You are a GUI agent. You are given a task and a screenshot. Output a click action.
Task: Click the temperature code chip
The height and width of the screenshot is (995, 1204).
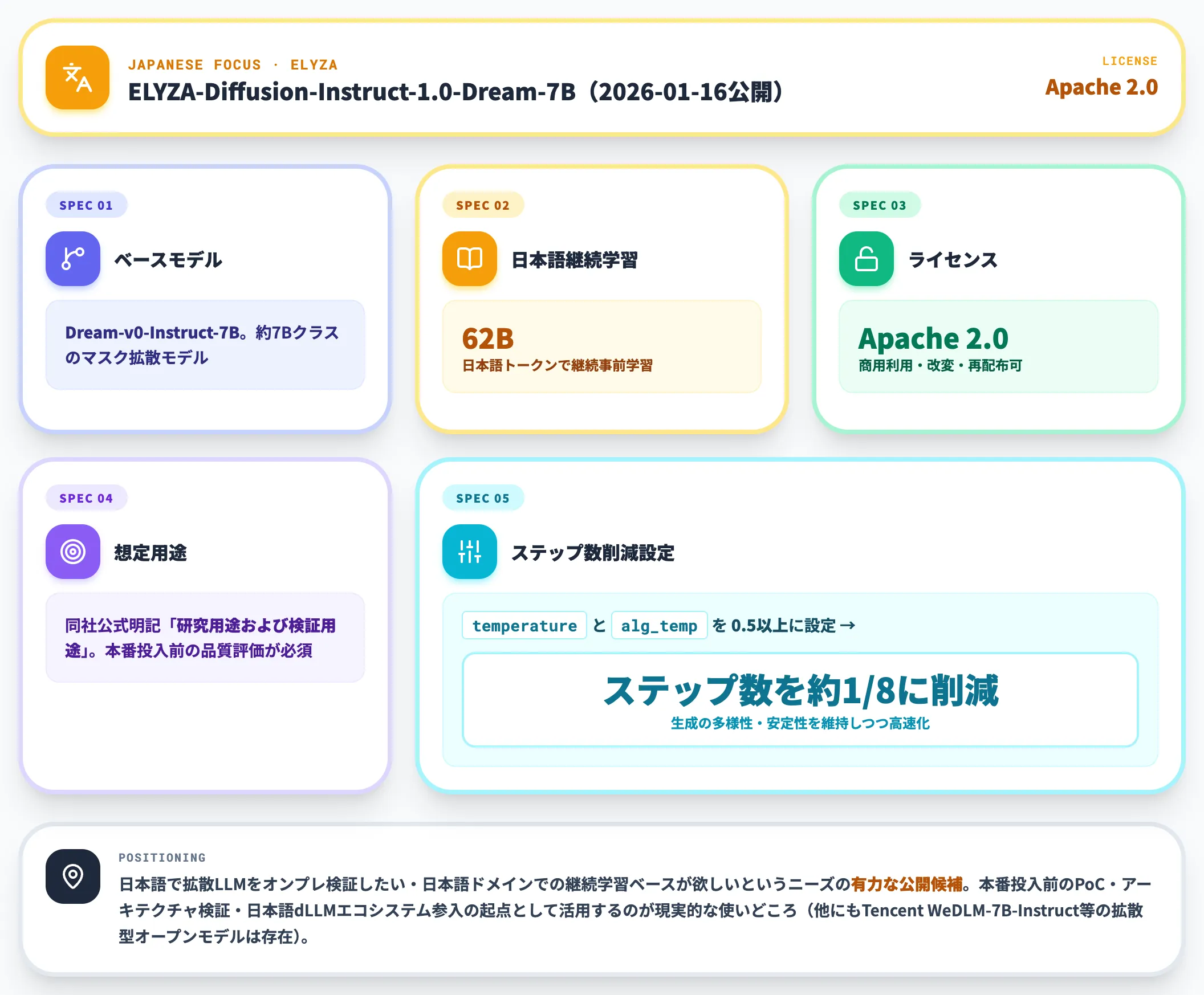tap(524, 625)
